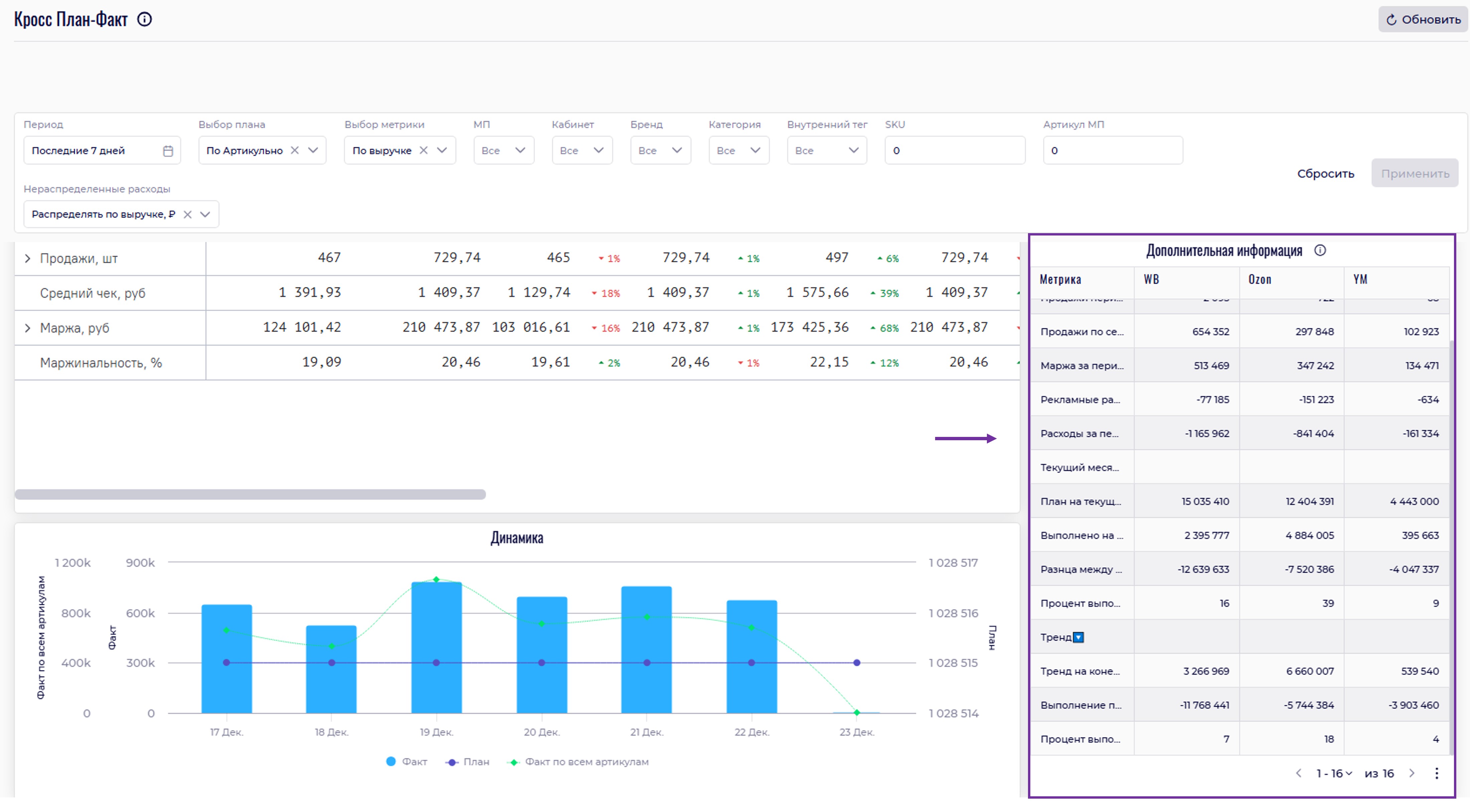Viewport: 1470px width, 812px height.
Task: Toggle План series in chart legend
Action: coord(467,762)
